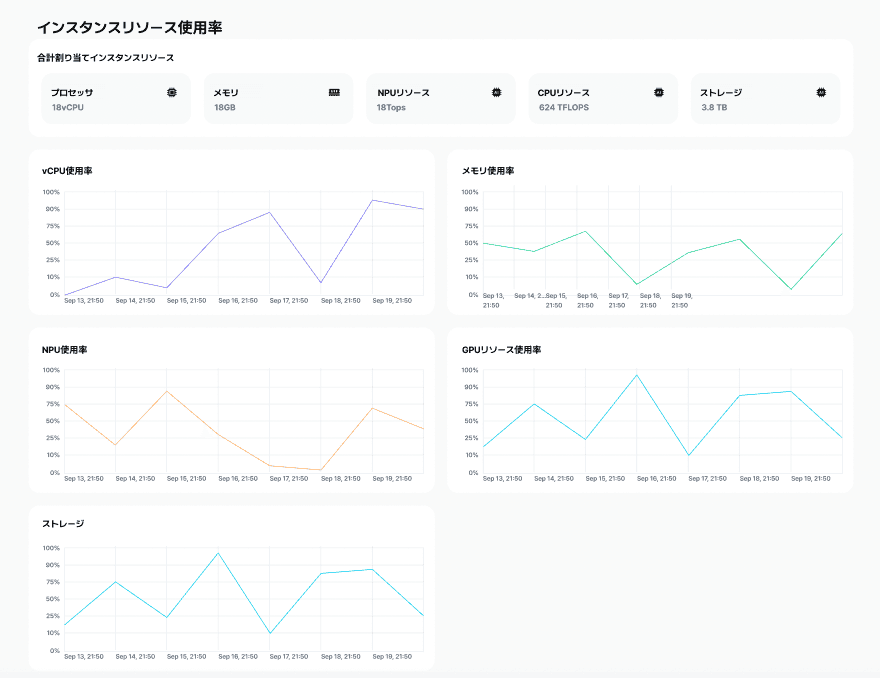
Task: Click the chip icon in NPUリソース card
Action: point(497,92)
